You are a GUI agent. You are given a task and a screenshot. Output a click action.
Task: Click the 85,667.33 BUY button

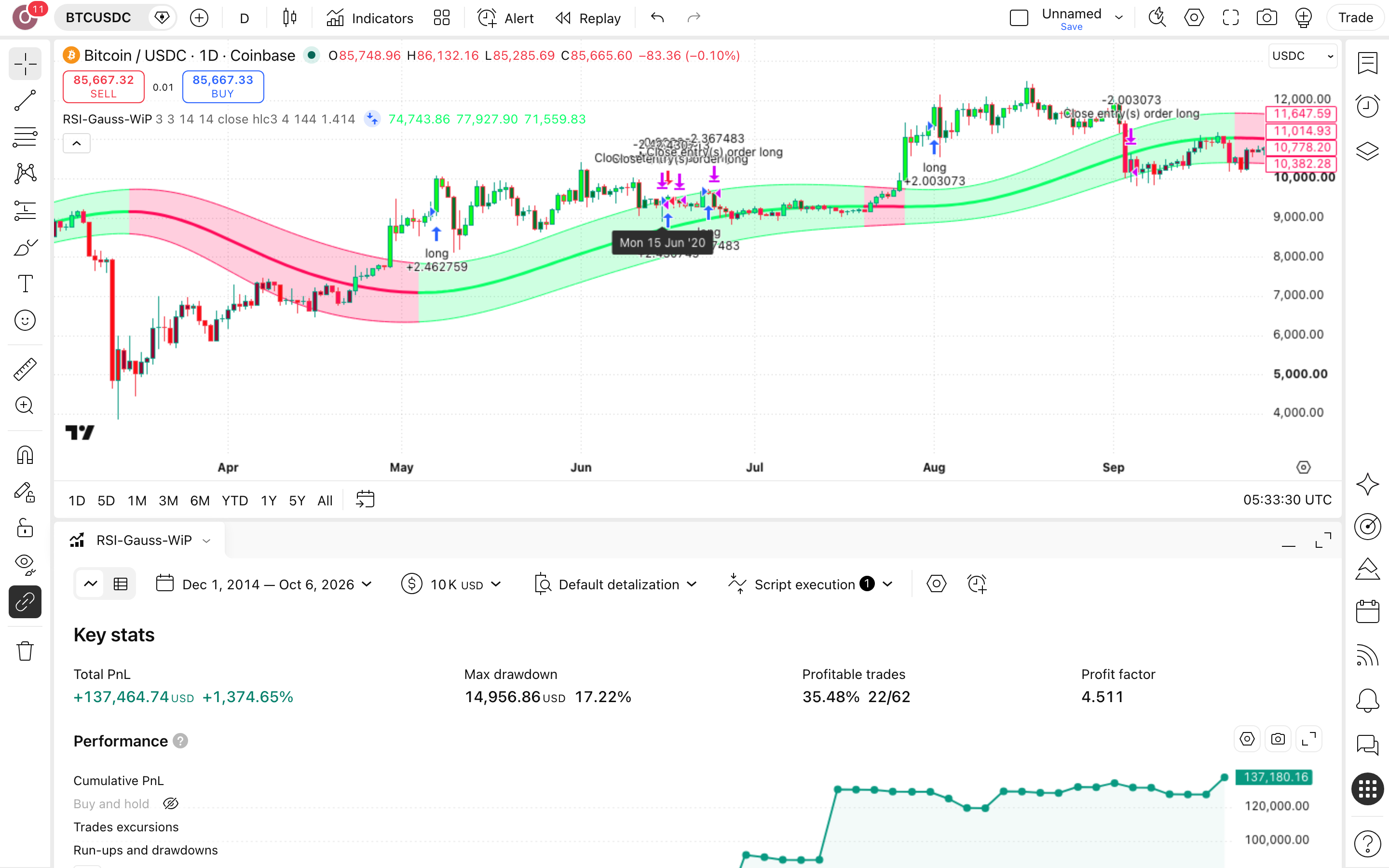click(x=223, y=87)
